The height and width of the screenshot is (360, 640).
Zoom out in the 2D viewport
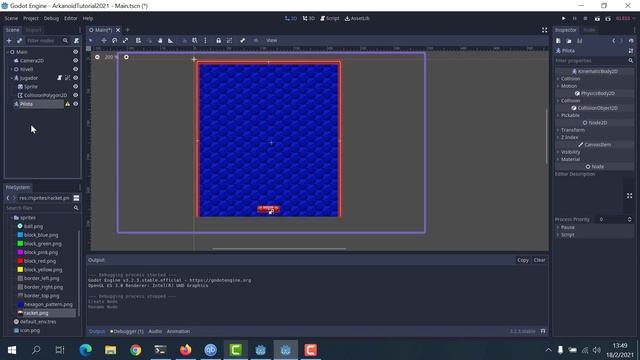pyautogui.click(x=97, y=57)
